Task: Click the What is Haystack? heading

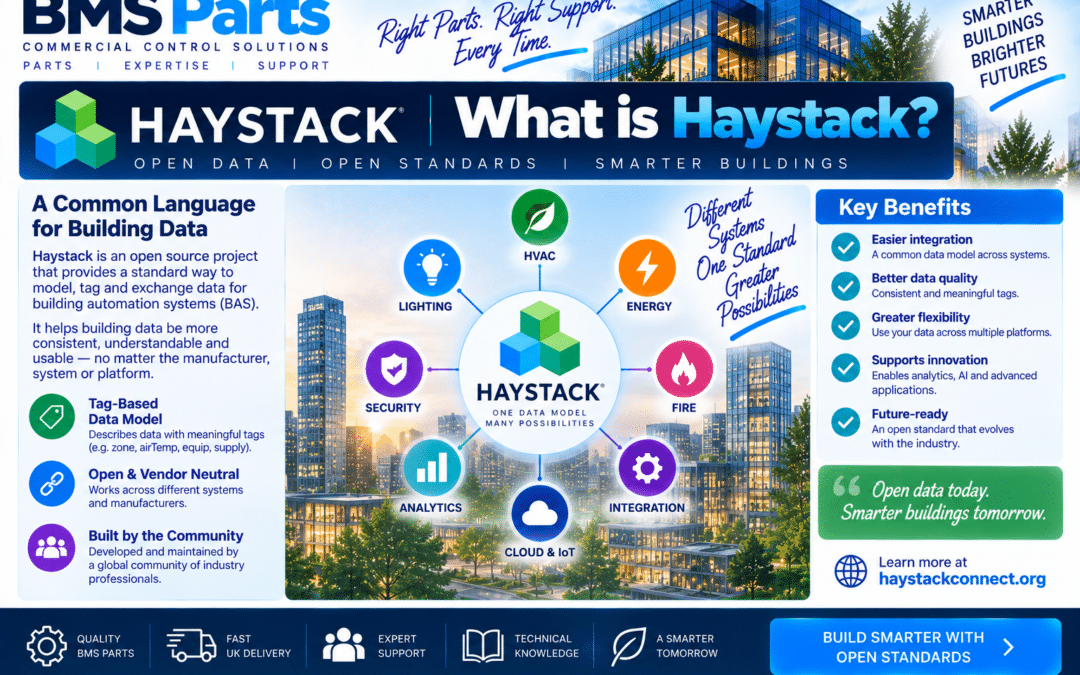Action: pyautogui.click(x=696, y=118)
